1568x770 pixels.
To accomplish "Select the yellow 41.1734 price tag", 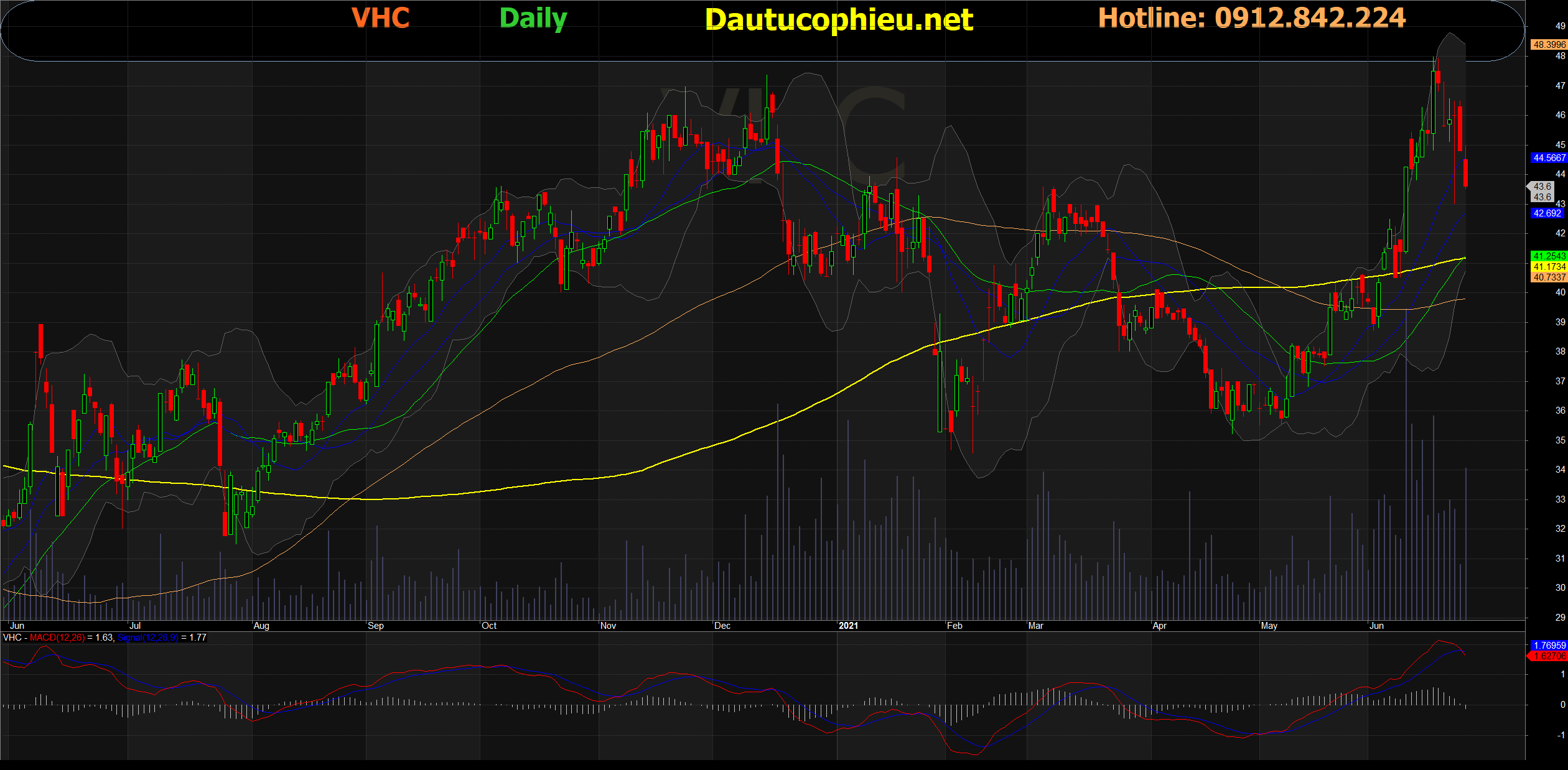I will click(x=1548, y=267).
